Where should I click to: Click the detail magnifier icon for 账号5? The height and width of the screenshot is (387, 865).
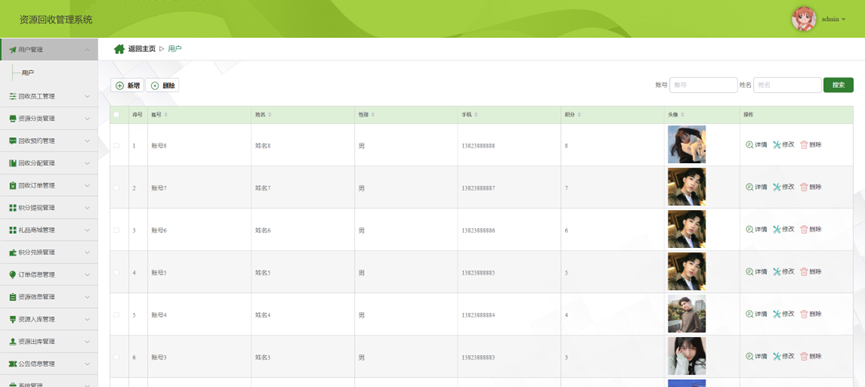(749, 272)
